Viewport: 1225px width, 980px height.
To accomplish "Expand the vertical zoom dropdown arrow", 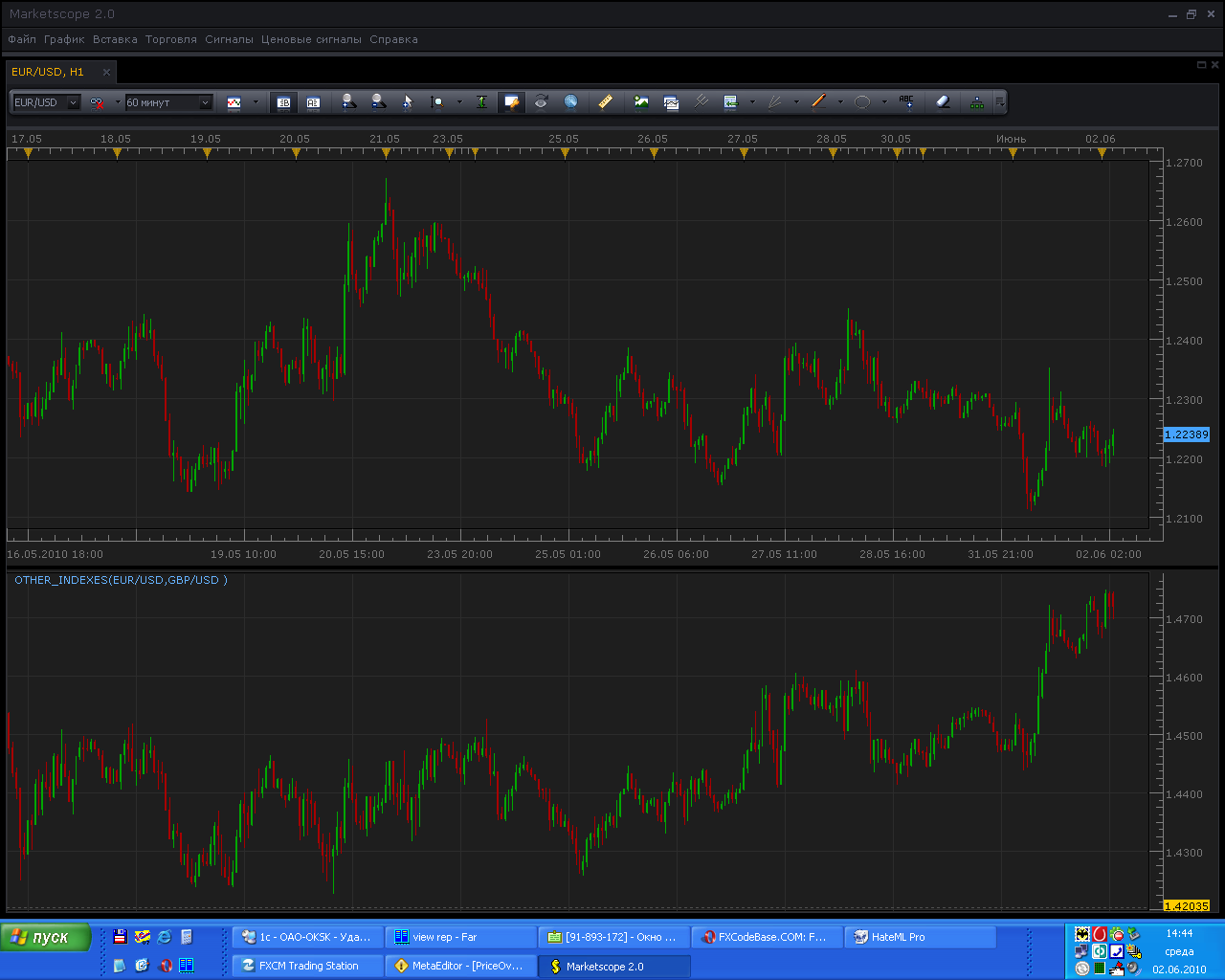I will (459, 102).
